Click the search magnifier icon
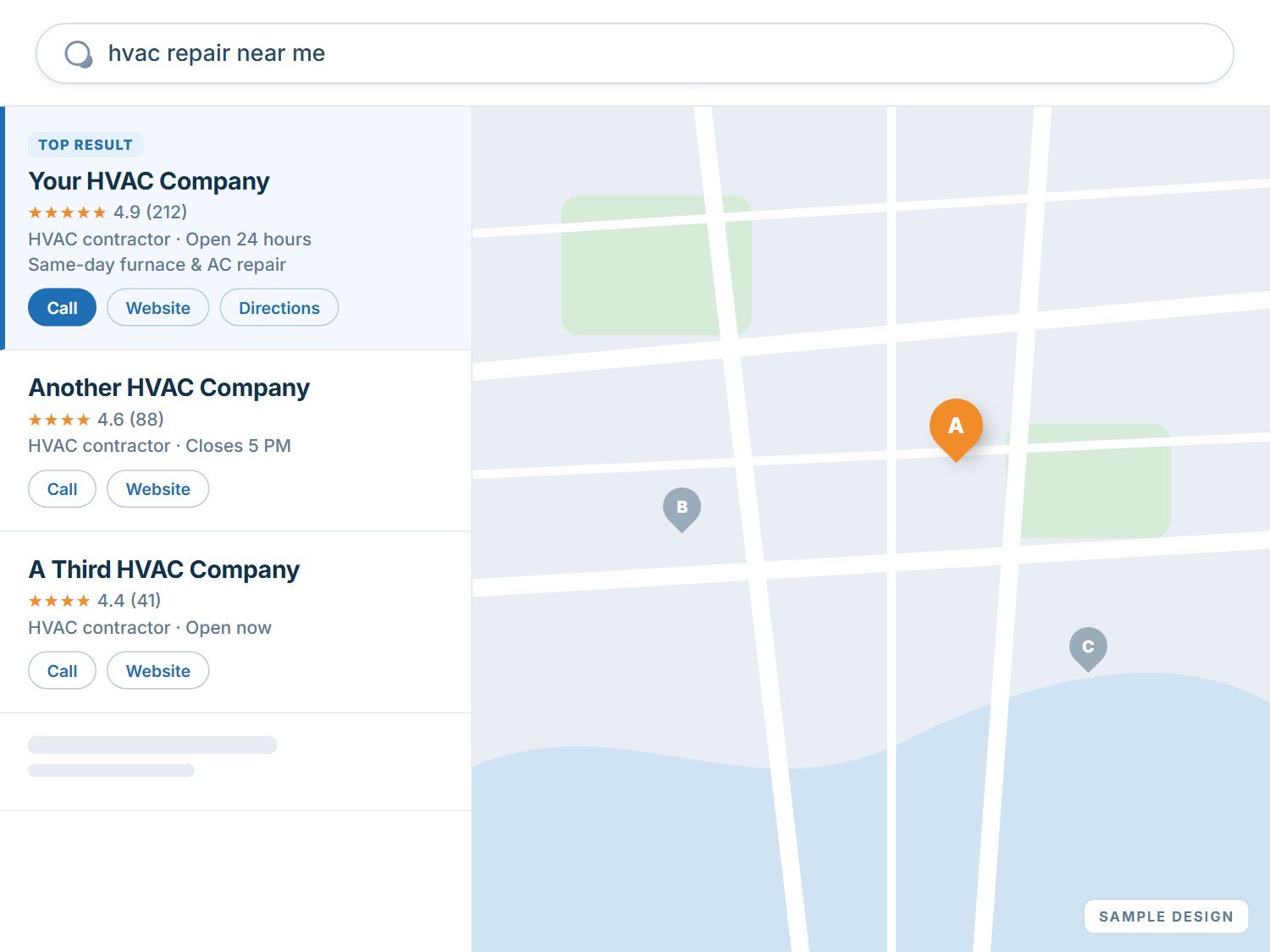Image resolution: width=1270 pixels, height=952 pixels. (x=78, y=54)
